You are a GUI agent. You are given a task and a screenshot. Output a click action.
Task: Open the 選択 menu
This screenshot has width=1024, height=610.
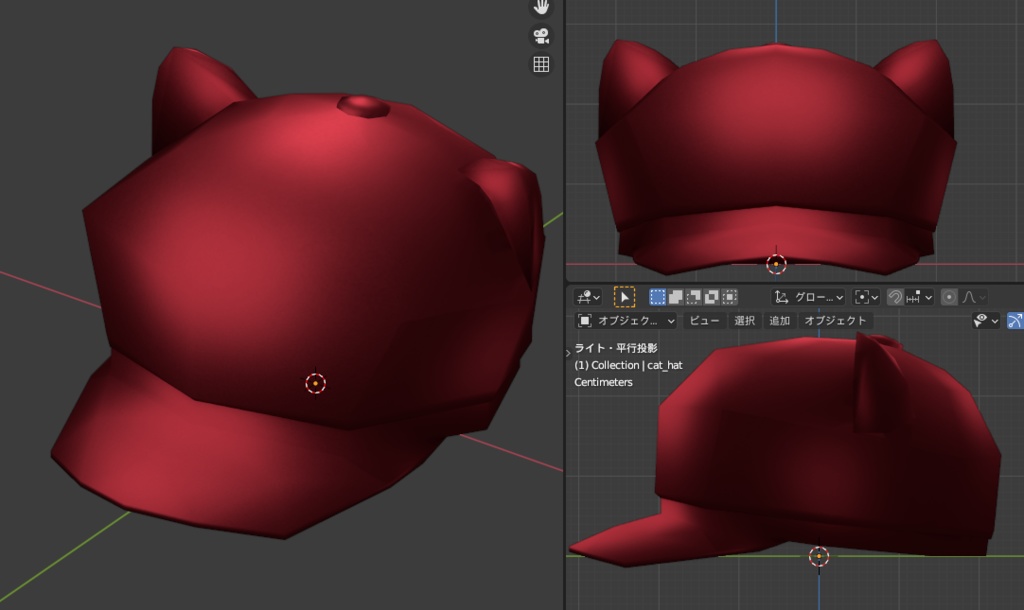click(744, 321)
